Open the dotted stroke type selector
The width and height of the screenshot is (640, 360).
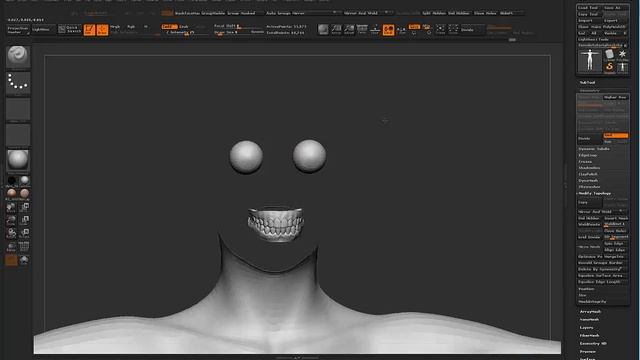pyautogui.click(x=18, y=83)
